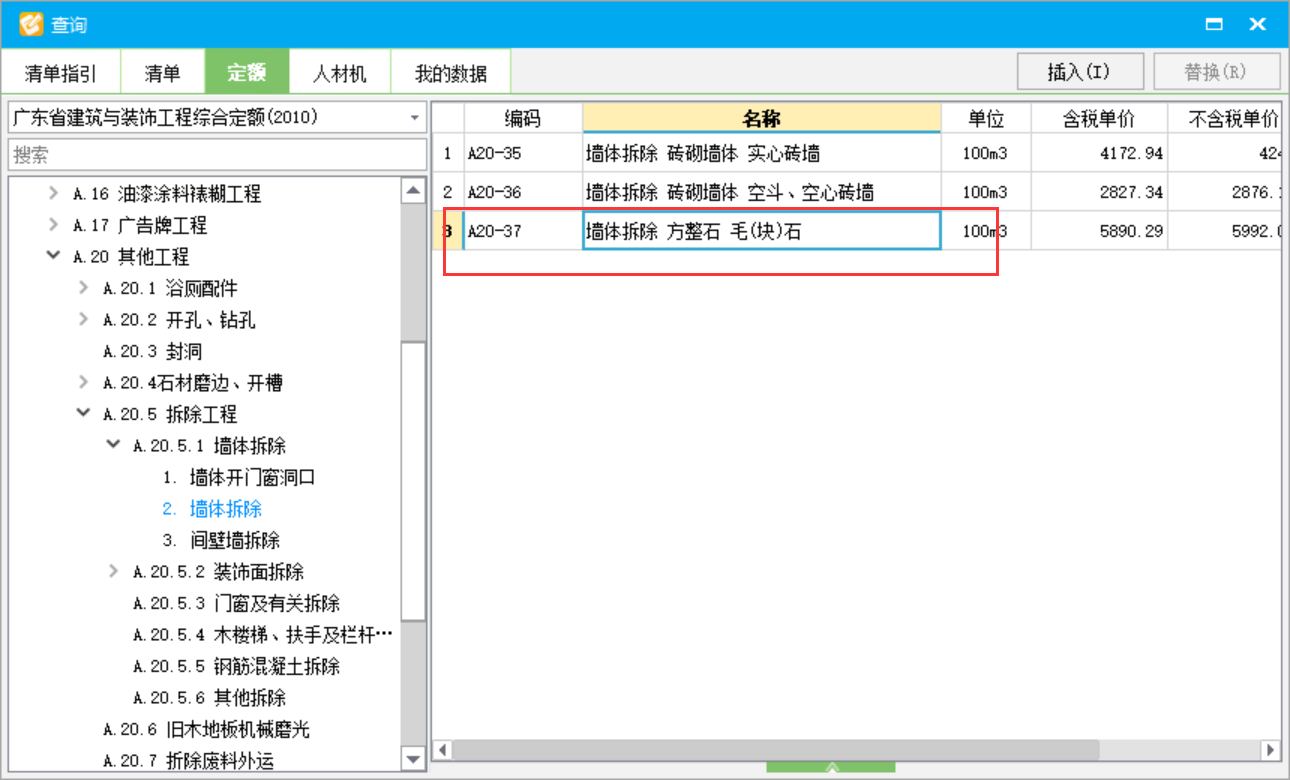Image resolution: width=1290 pixels, height=780 pixels.
Task: Switch to the 清单指引 tab
Action: pos(61,73)
